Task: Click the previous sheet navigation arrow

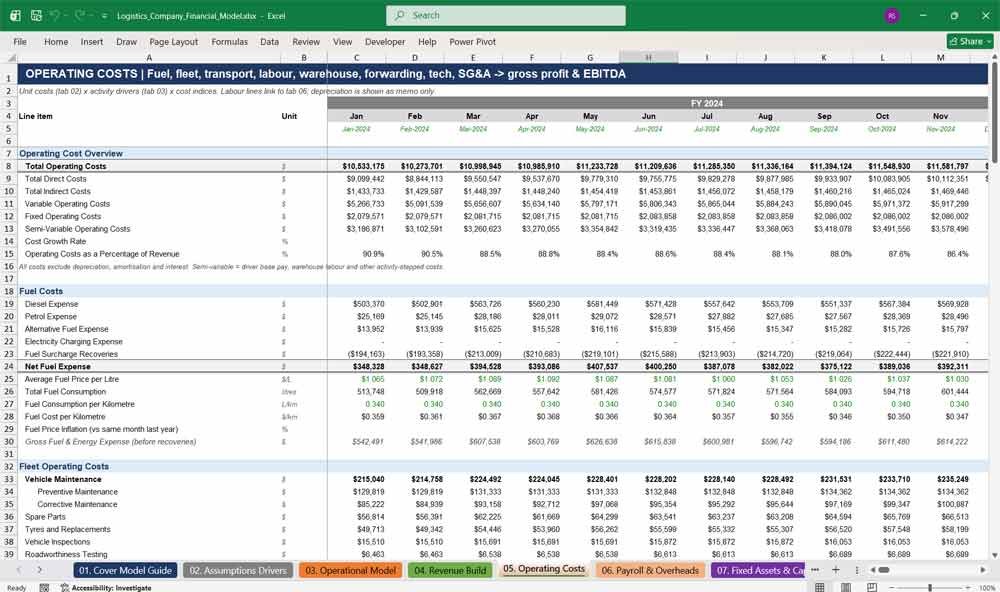Action: [x=19, y=570]
